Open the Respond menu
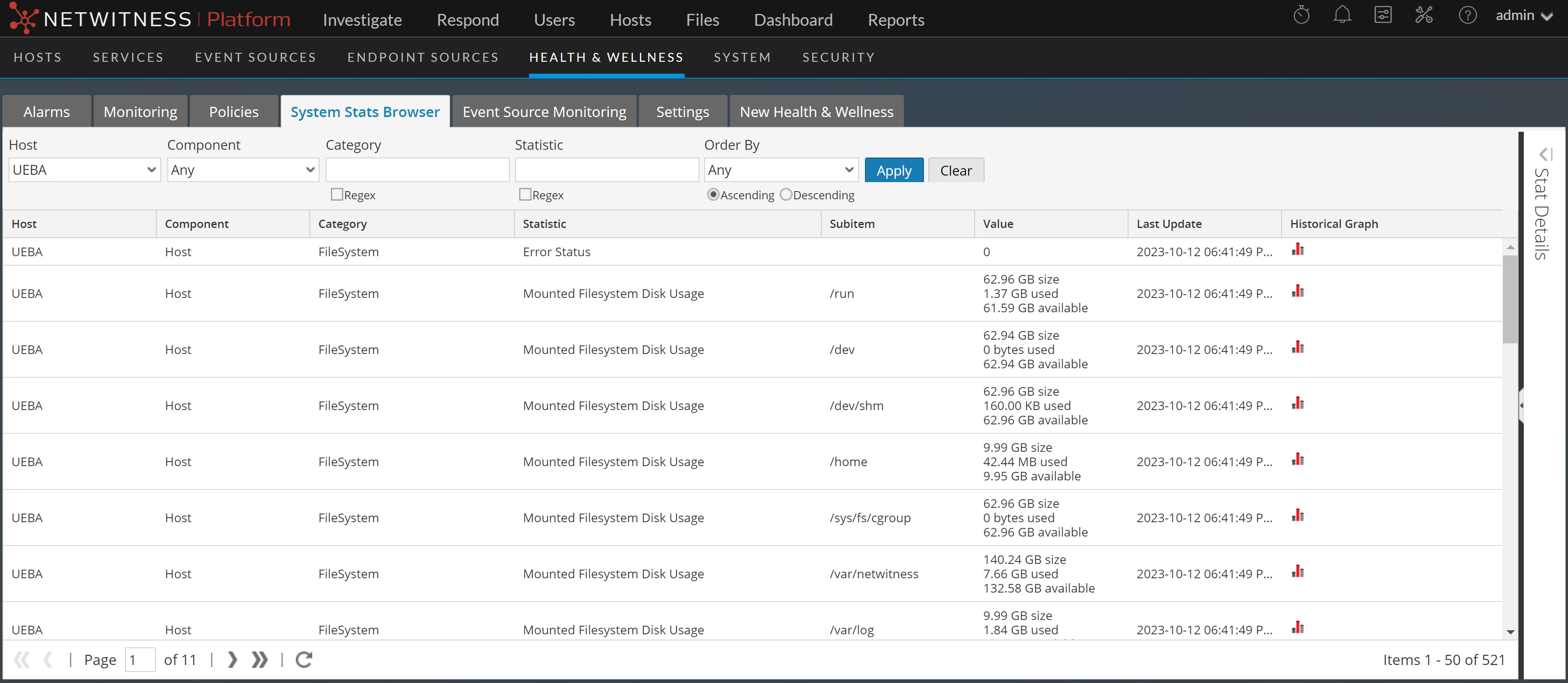 point(467,20)
